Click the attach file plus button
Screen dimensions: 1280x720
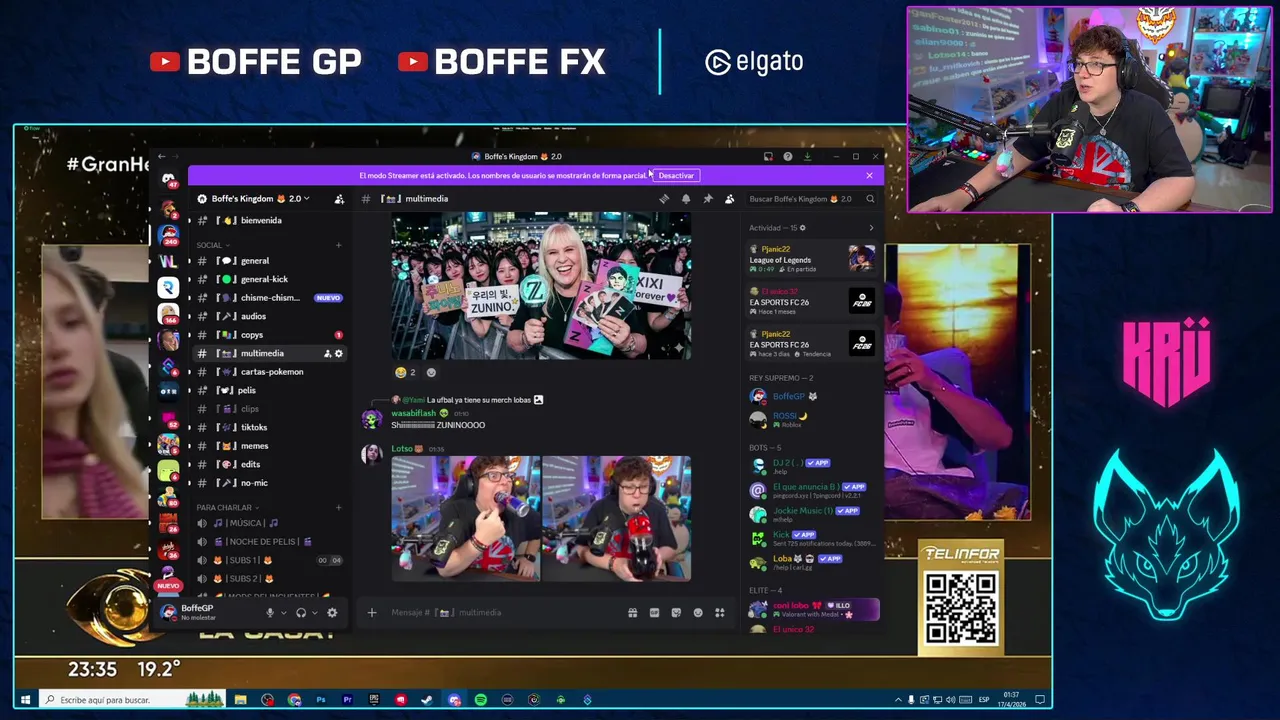point(372,613)
